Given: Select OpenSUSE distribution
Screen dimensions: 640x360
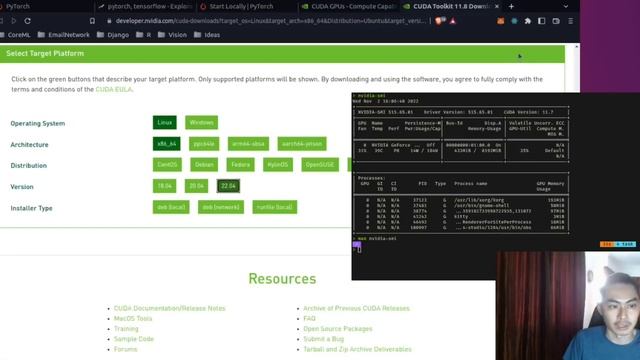Looking at the screenshot, I should 320,164.
